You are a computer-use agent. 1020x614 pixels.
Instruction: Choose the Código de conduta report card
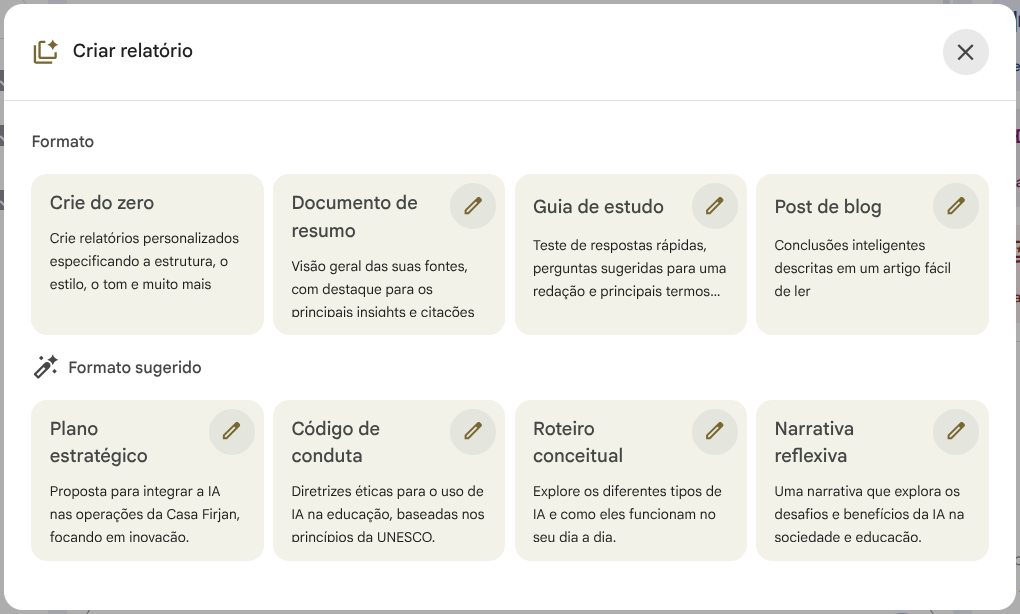click(335, 442)
